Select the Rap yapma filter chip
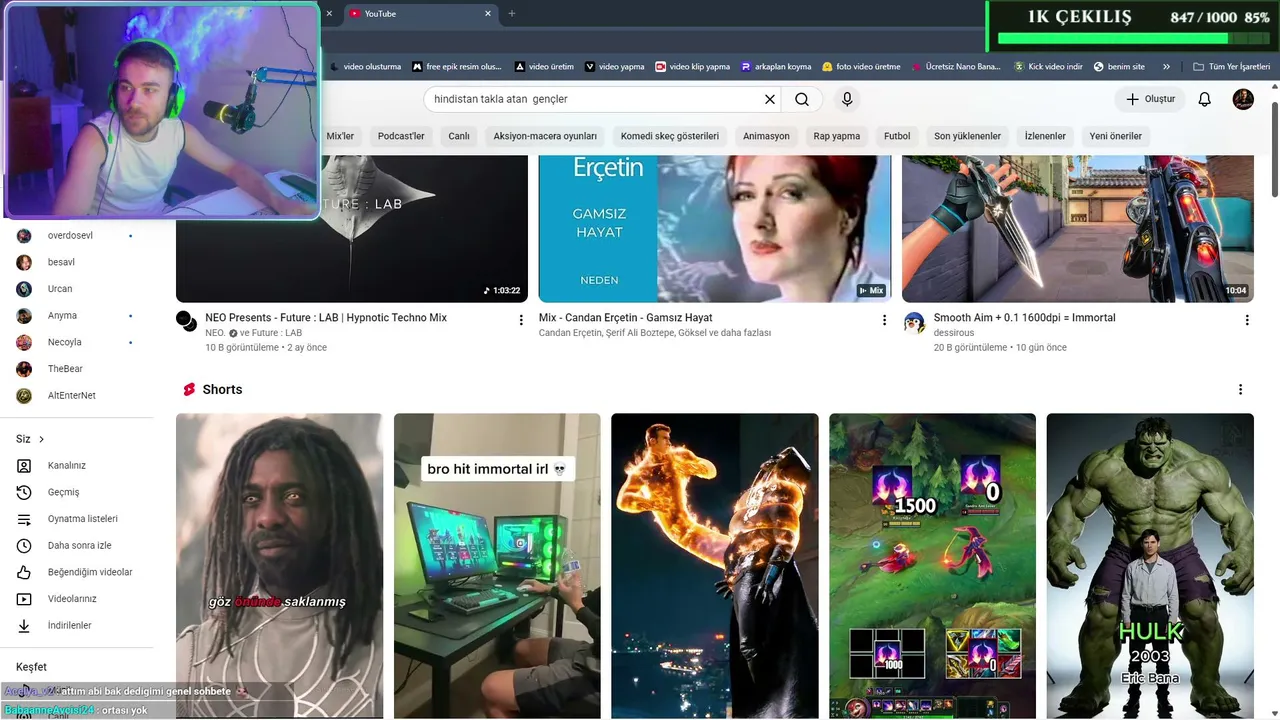The image size is (1280, 720). tap(837, 136)
